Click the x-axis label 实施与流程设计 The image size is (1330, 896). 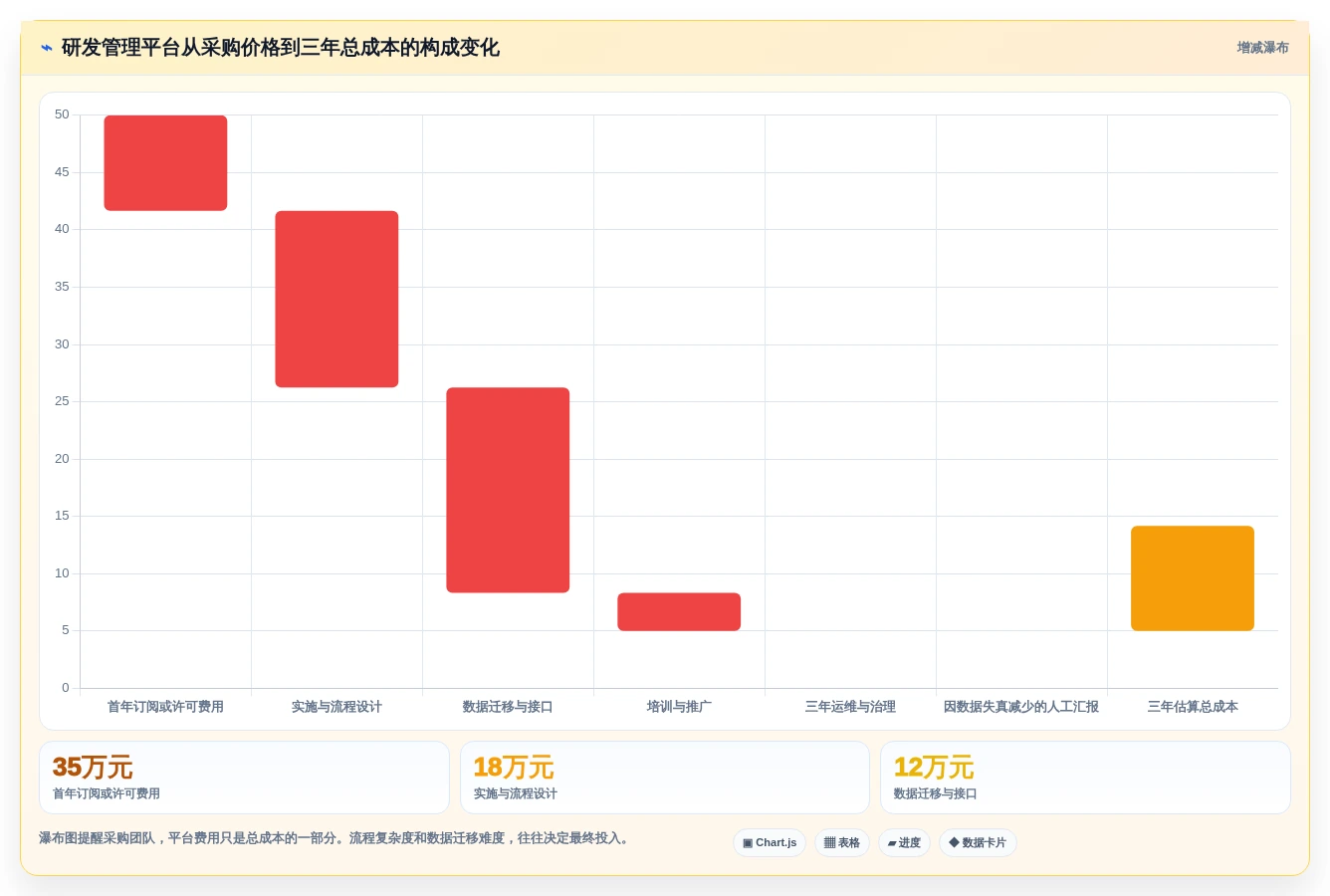click(336, 707)
